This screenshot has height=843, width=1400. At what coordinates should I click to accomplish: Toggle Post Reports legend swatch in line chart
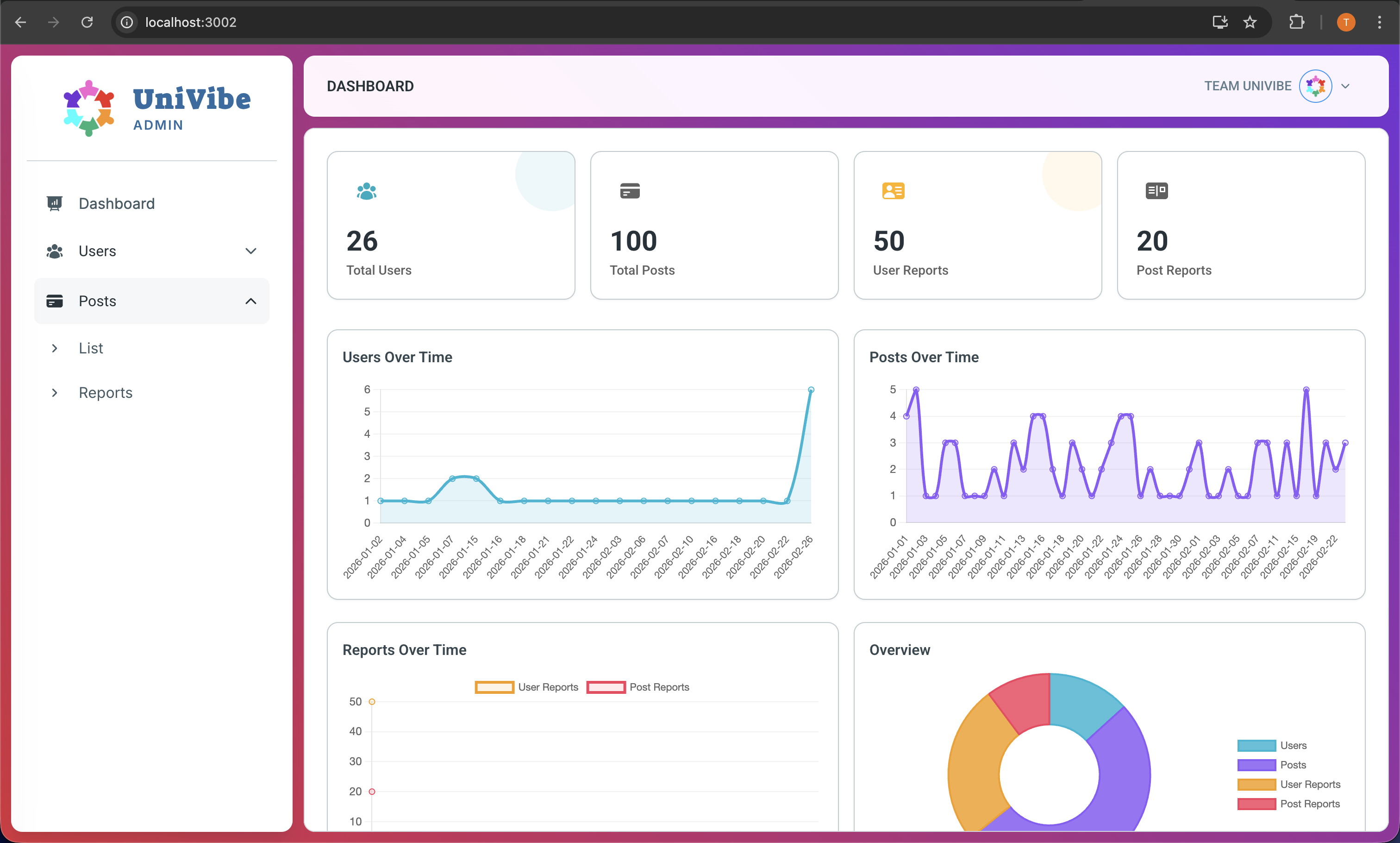pos(606,687)
